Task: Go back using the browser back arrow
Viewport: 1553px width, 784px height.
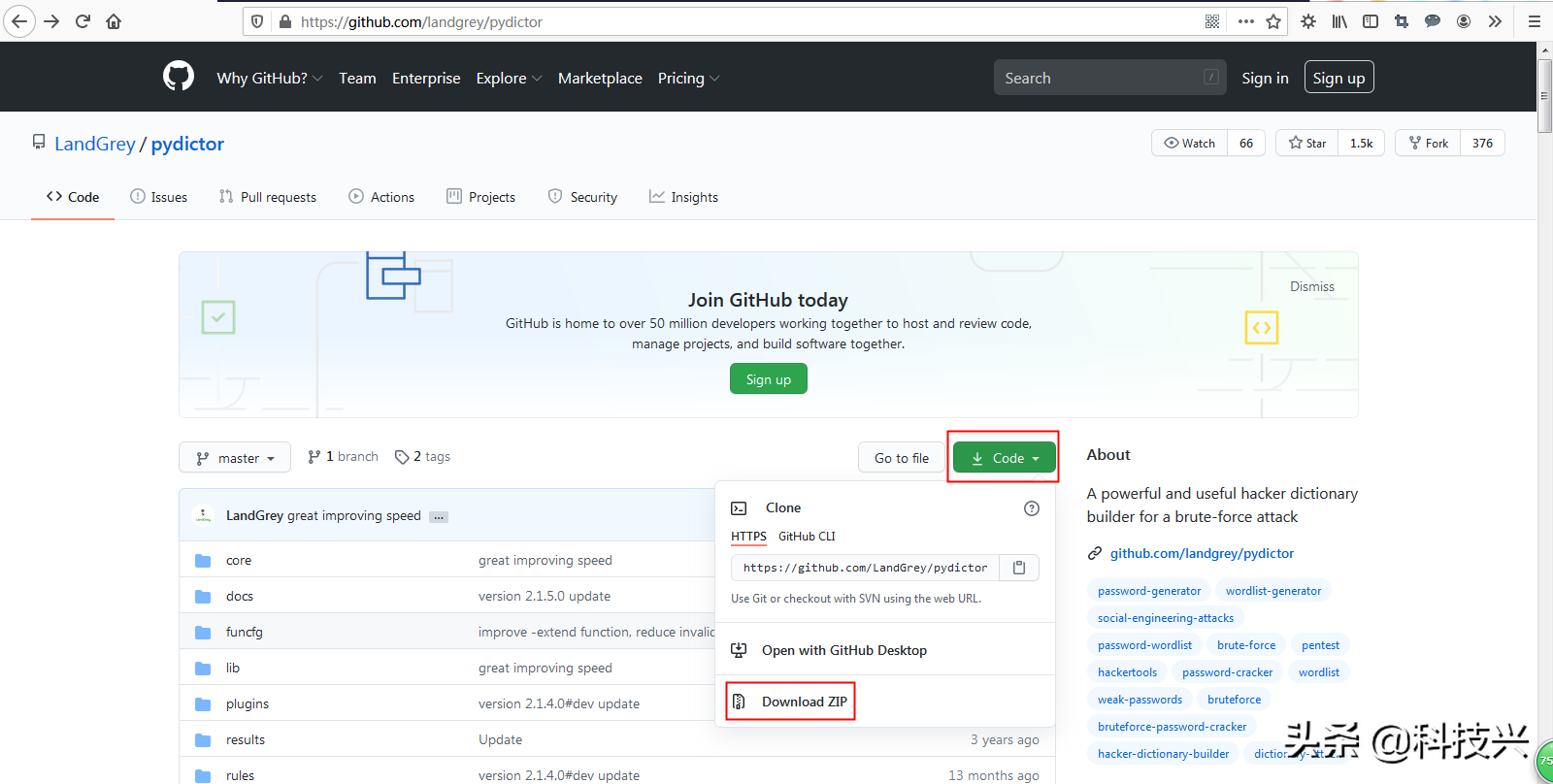Action: click(x=18, y=21)
